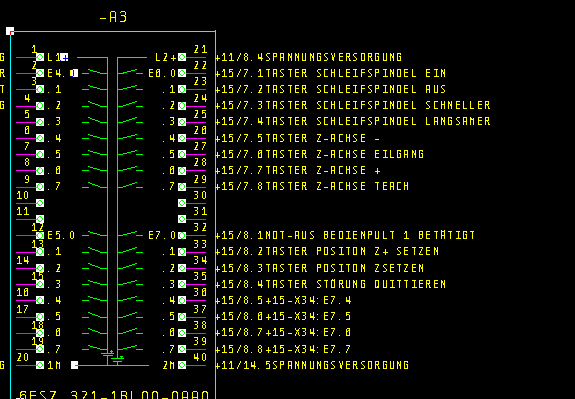Viewport: 575px width, 399px height.
Task: Select the pin 39 connection point
Action: point(182,349)
